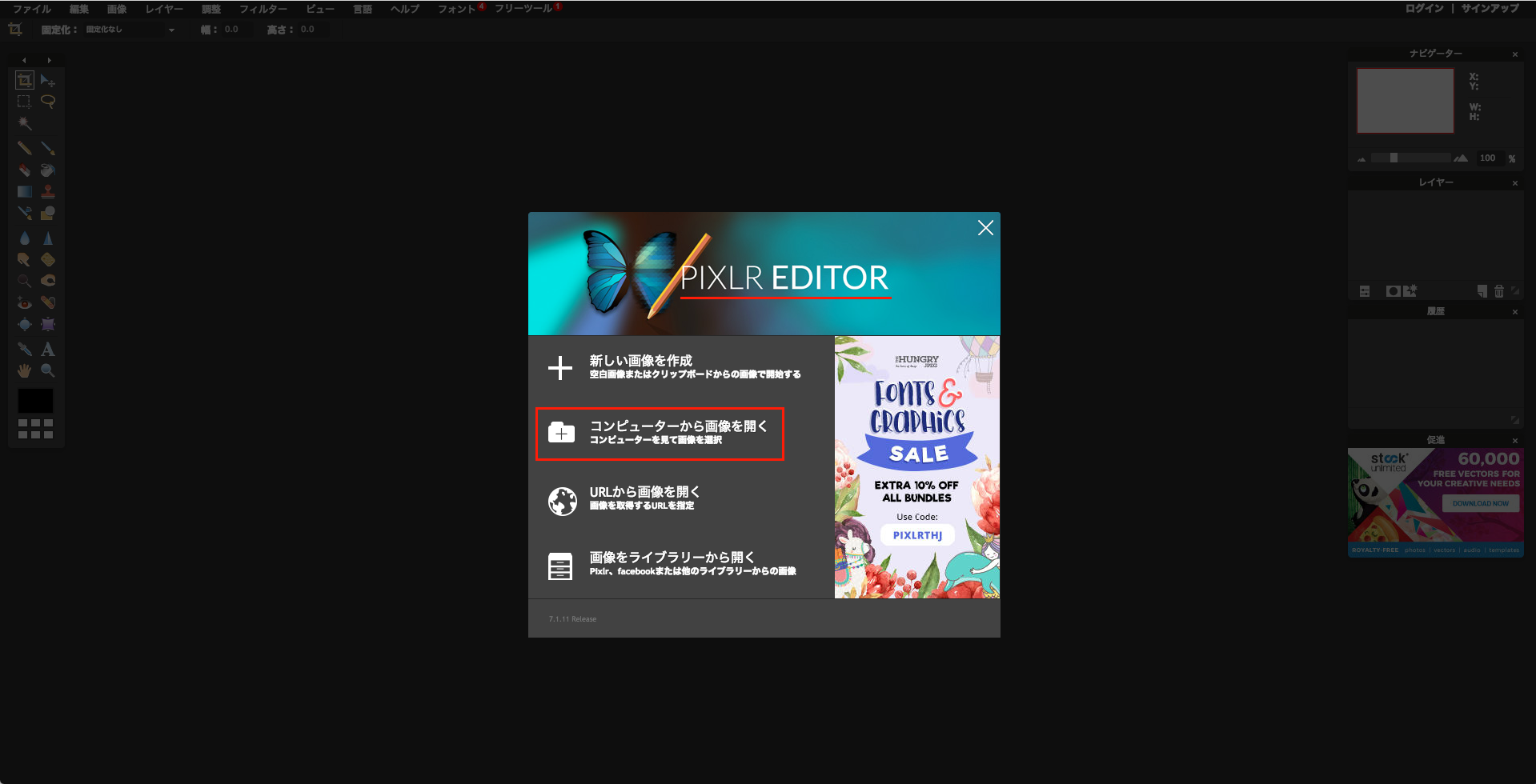This screenshot has width=1536, height=784.
Task: Select the Red Eye Reduction tool
Action: pos(25,302)
